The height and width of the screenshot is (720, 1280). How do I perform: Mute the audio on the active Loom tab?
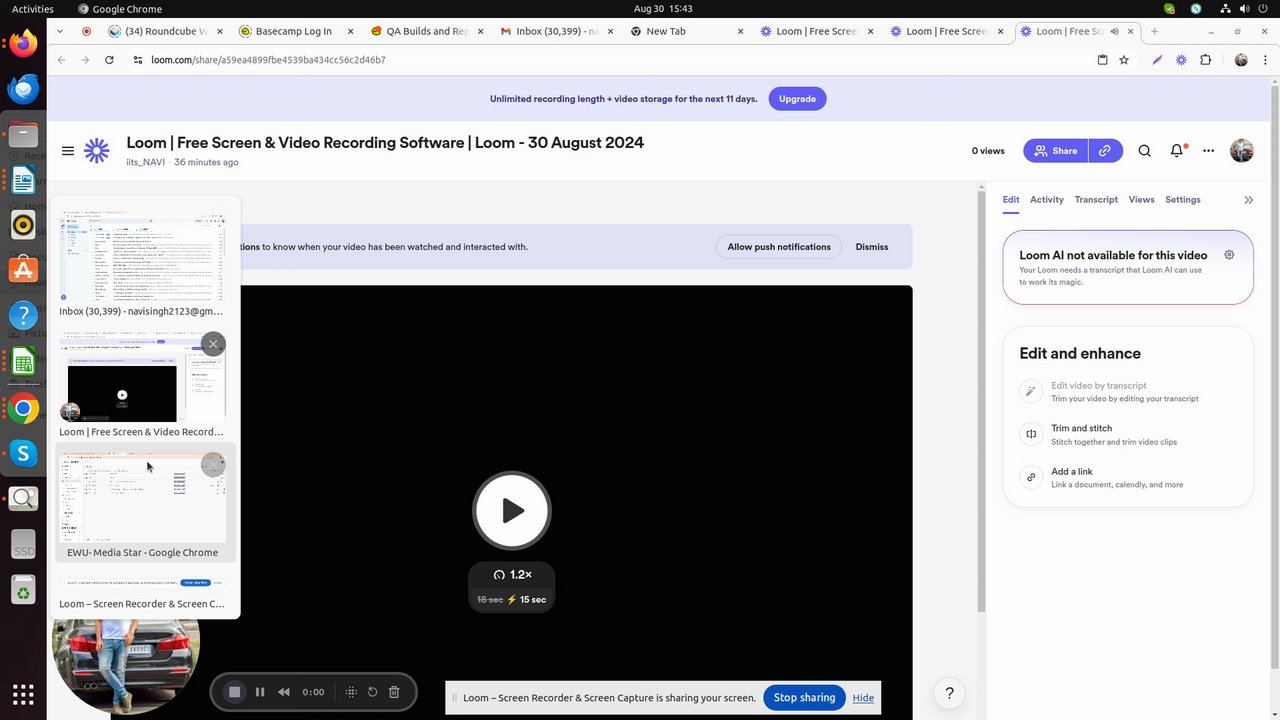(x=1115, y=31)
